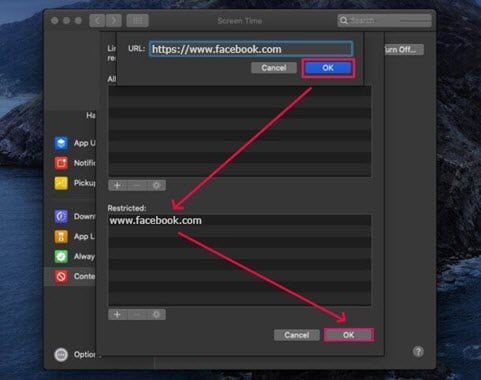The image size is (481, 380).
Task: Zoom the Screen Time window
Action: pyautogui.click(x=78, y=21)
